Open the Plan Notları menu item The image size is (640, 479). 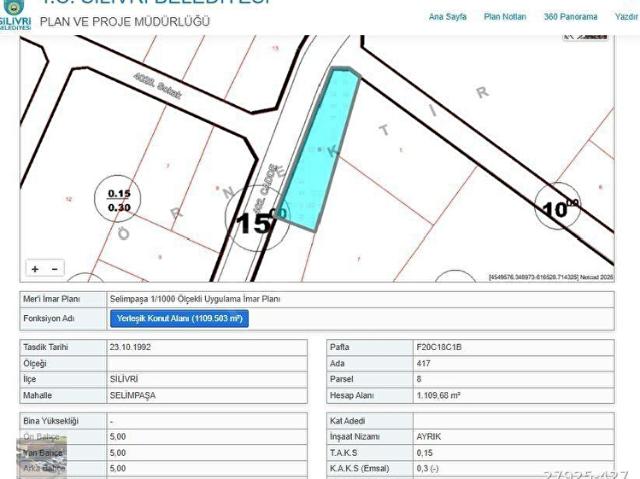[x=505, y=17]
